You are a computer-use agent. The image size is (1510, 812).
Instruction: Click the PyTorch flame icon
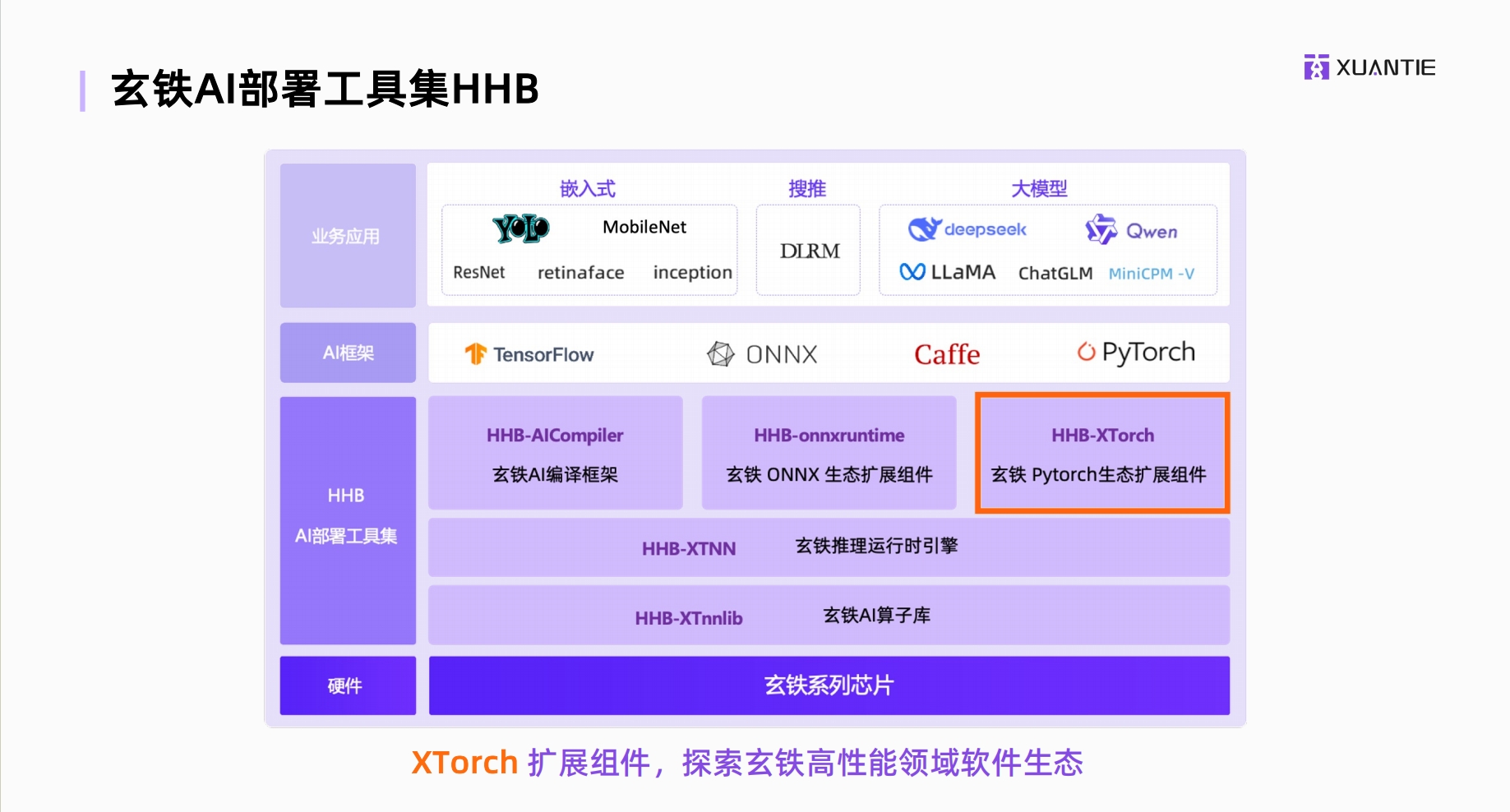(x=1086, y=352)
